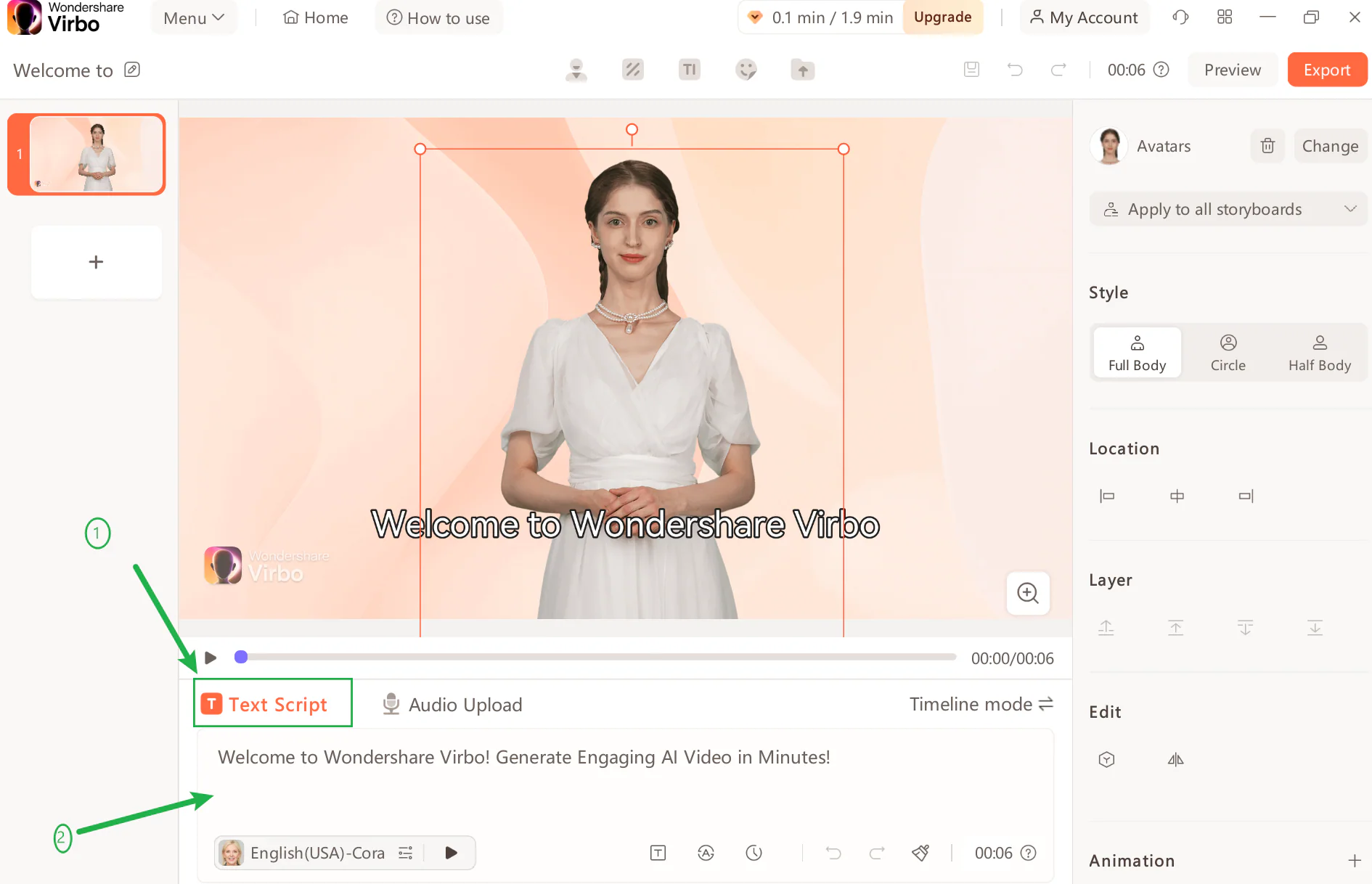Open customer support headset icon

click(x=1180, y=17)
